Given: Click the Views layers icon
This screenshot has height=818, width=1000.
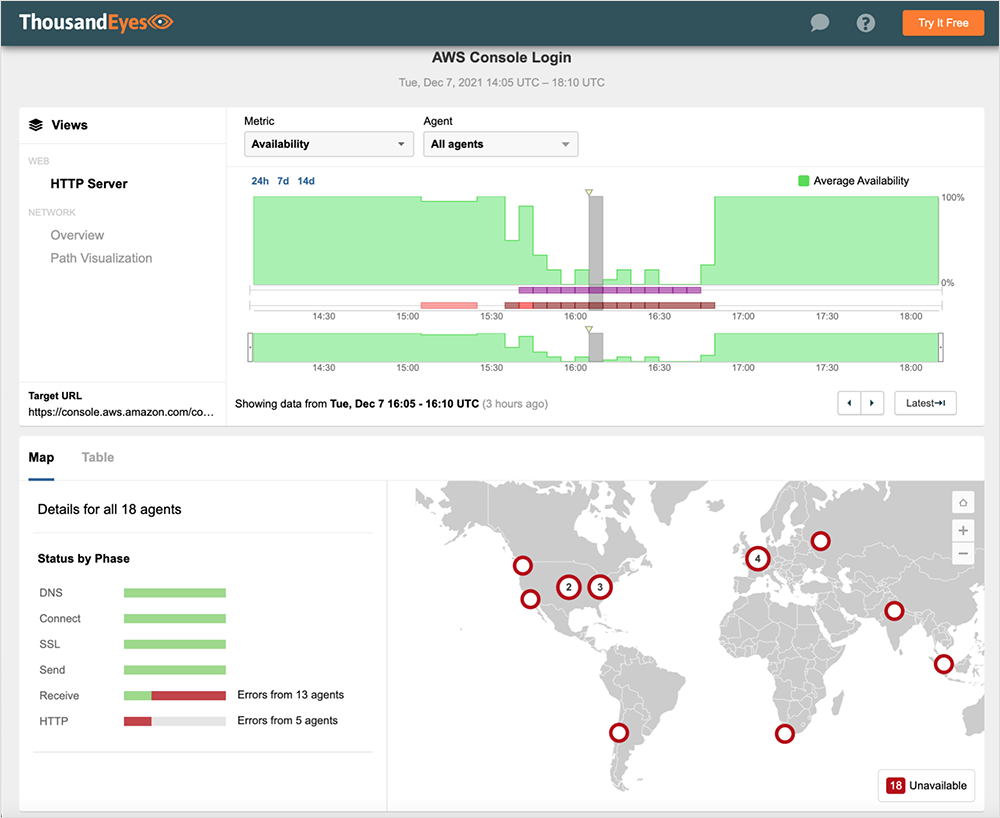Looking at the screenshot, I should (x=36, y=125).
